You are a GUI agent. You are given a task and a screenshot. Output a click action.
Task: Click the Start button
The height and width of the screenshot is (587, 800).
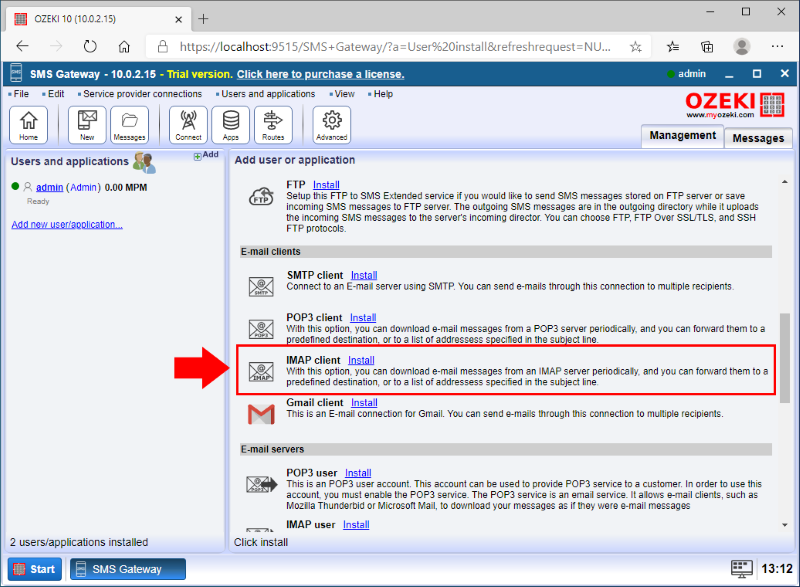click(x=35, y=569)
